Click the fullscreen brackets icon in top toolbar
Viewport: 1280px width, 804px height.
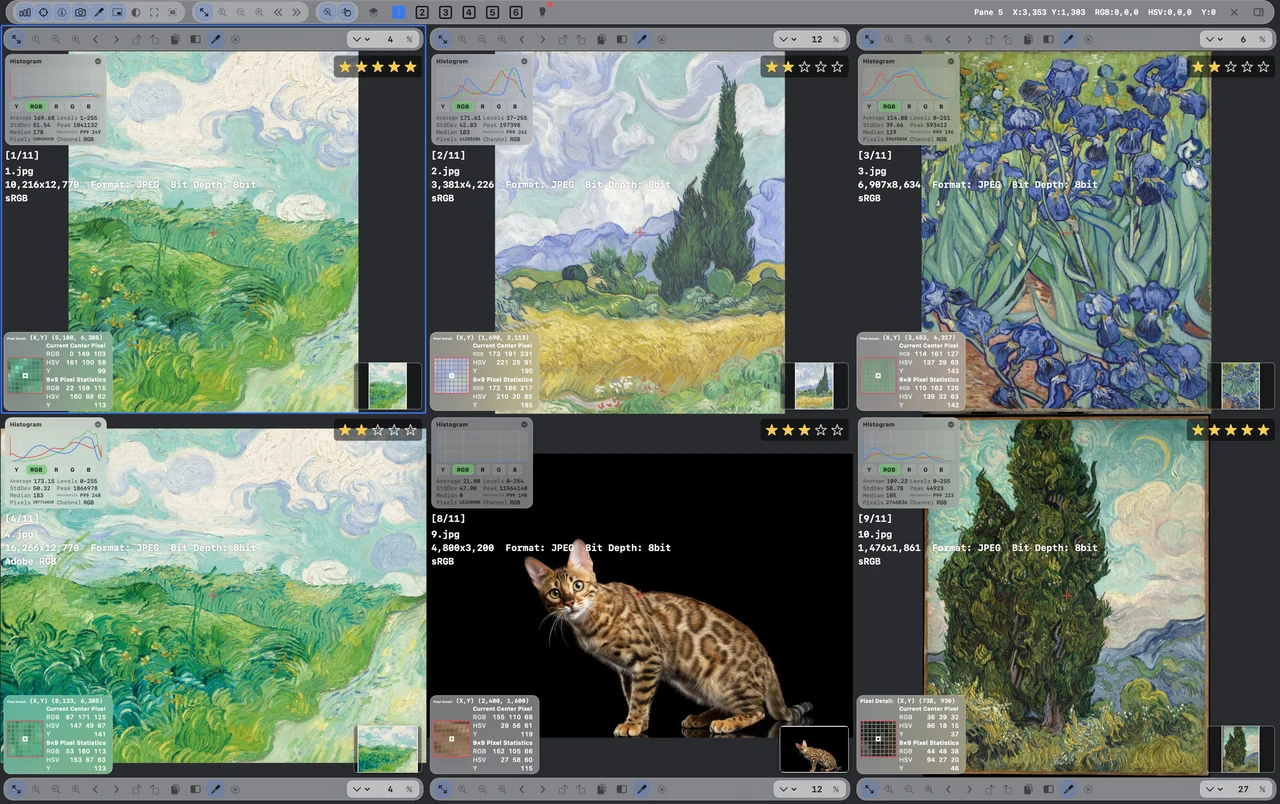pyautogui.click(x=154, y=12)
